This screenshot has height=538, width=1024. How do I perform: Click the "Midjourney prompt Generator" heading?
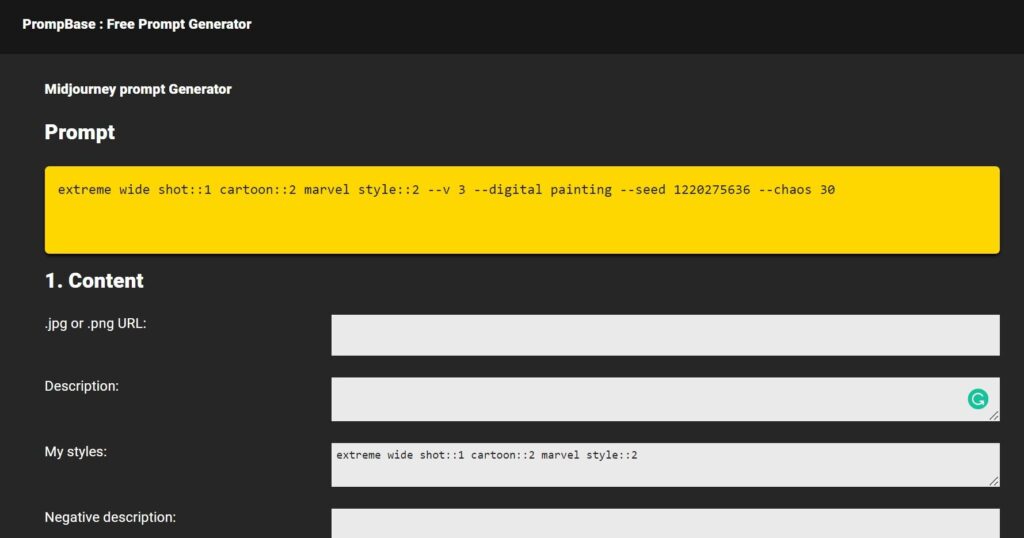coord(138,89)
